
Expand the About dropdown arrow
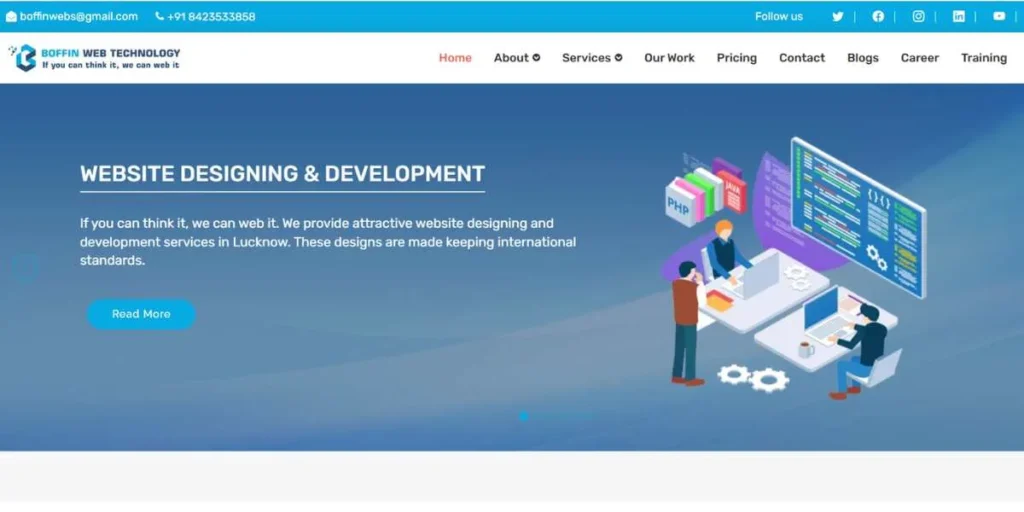[536, 57]
